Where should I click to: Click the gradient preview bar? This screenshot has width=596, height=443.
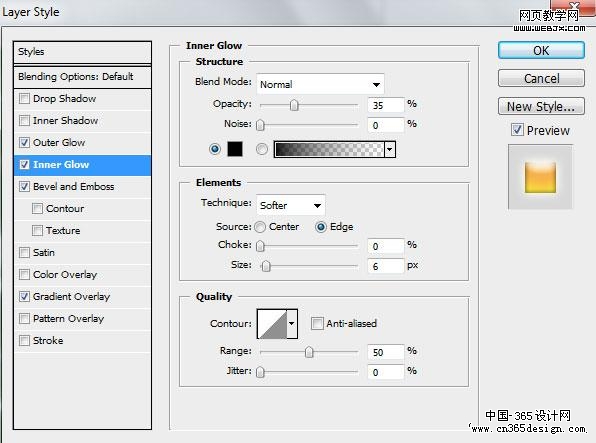click(x=329, y=149)
